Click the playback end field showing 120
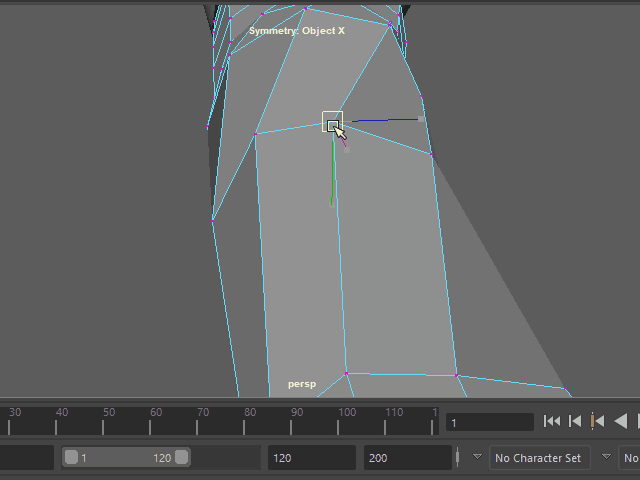The width and height of the screenshot is (640, 480). (310, 458)
